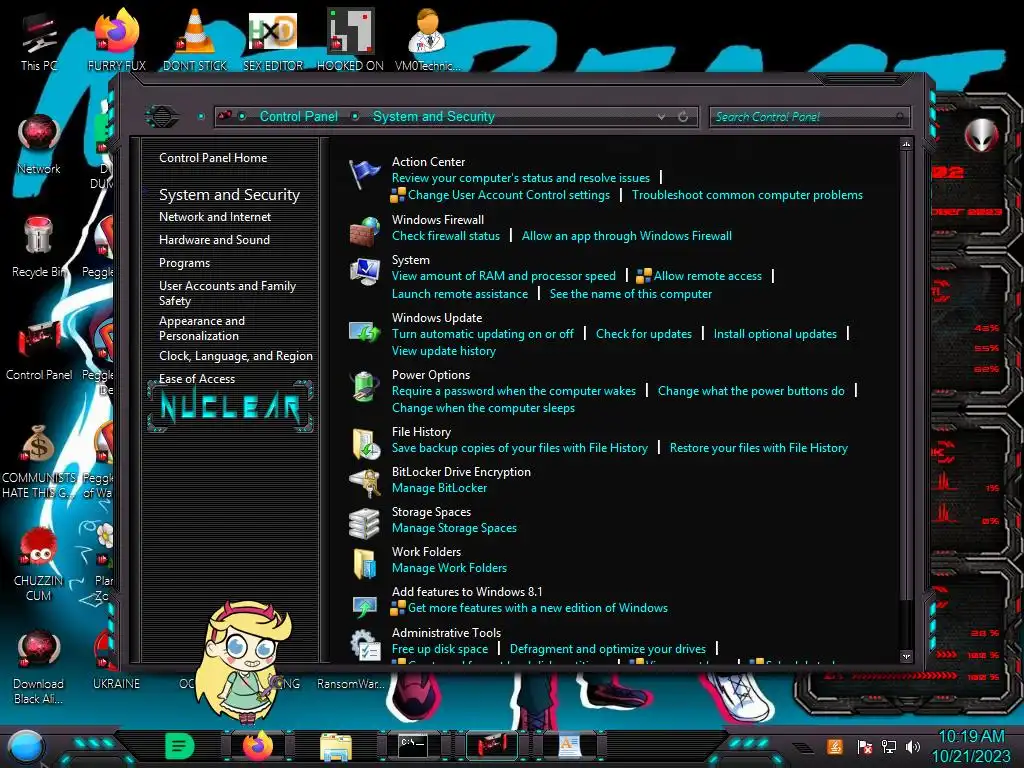The image size is (1024, 768).
Task: Open the Power Options battery icon
Action: click(364, 387)
